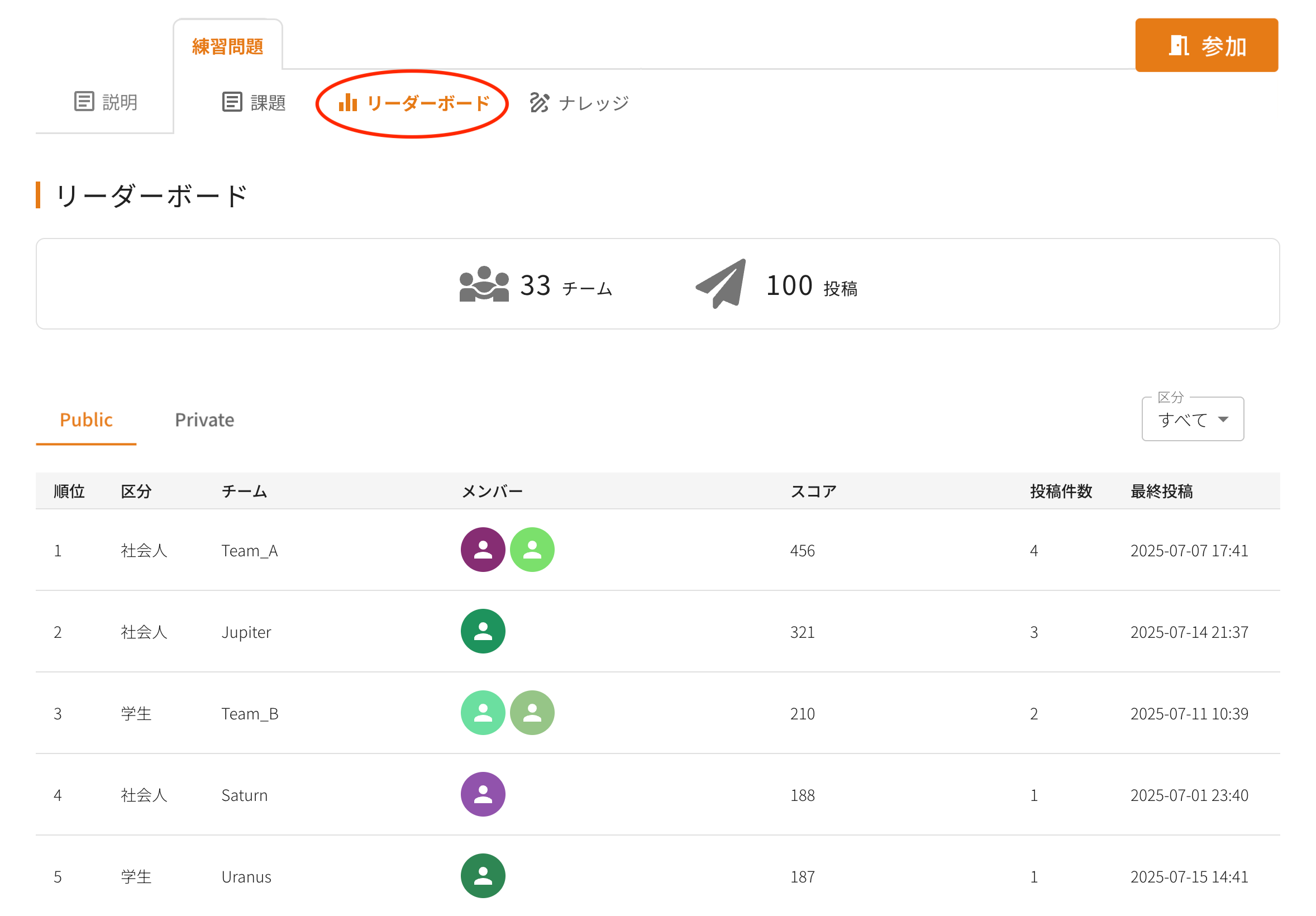Click Team_A's light green member avatar
Screen dimensions: 1316x916
532,549
